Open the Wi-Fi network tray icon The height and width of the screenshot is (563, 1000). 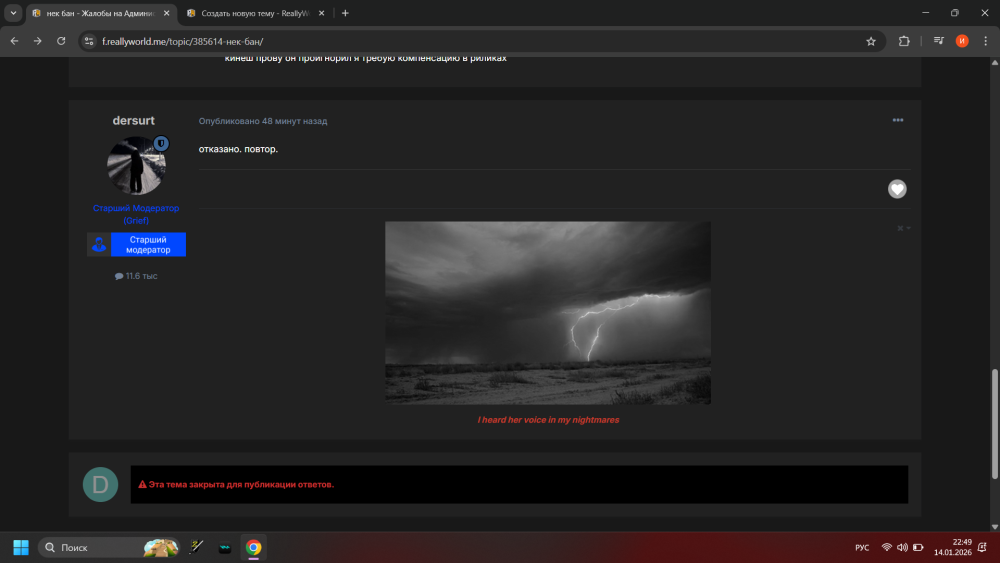886,548
